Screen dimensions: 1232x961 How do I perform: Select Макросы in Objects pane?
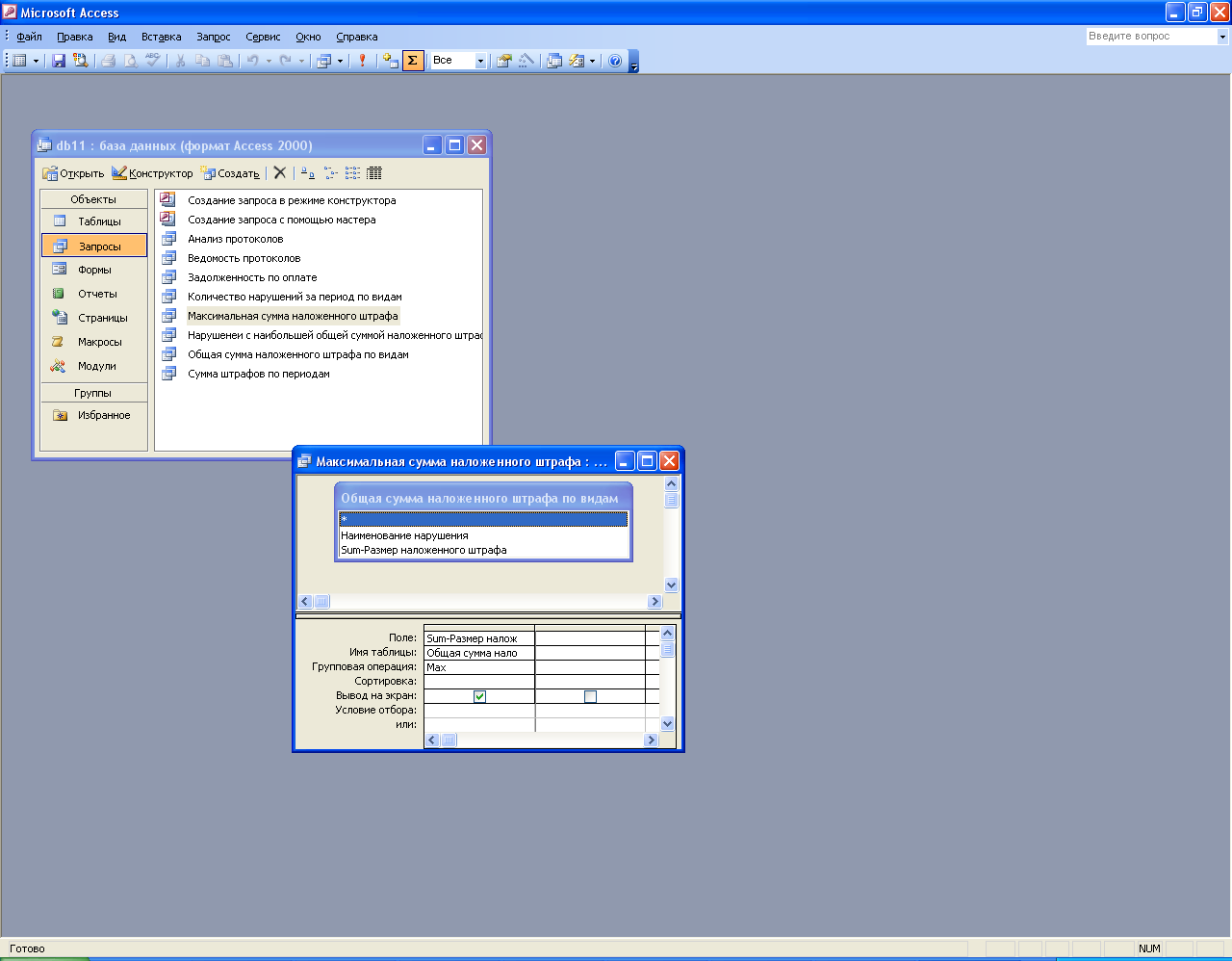(x=94, y=342)
